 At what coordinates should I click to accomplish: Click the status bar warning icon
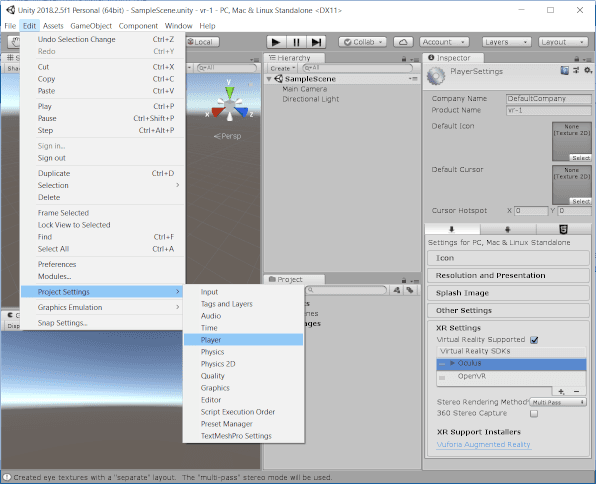[x=7, y=477]
